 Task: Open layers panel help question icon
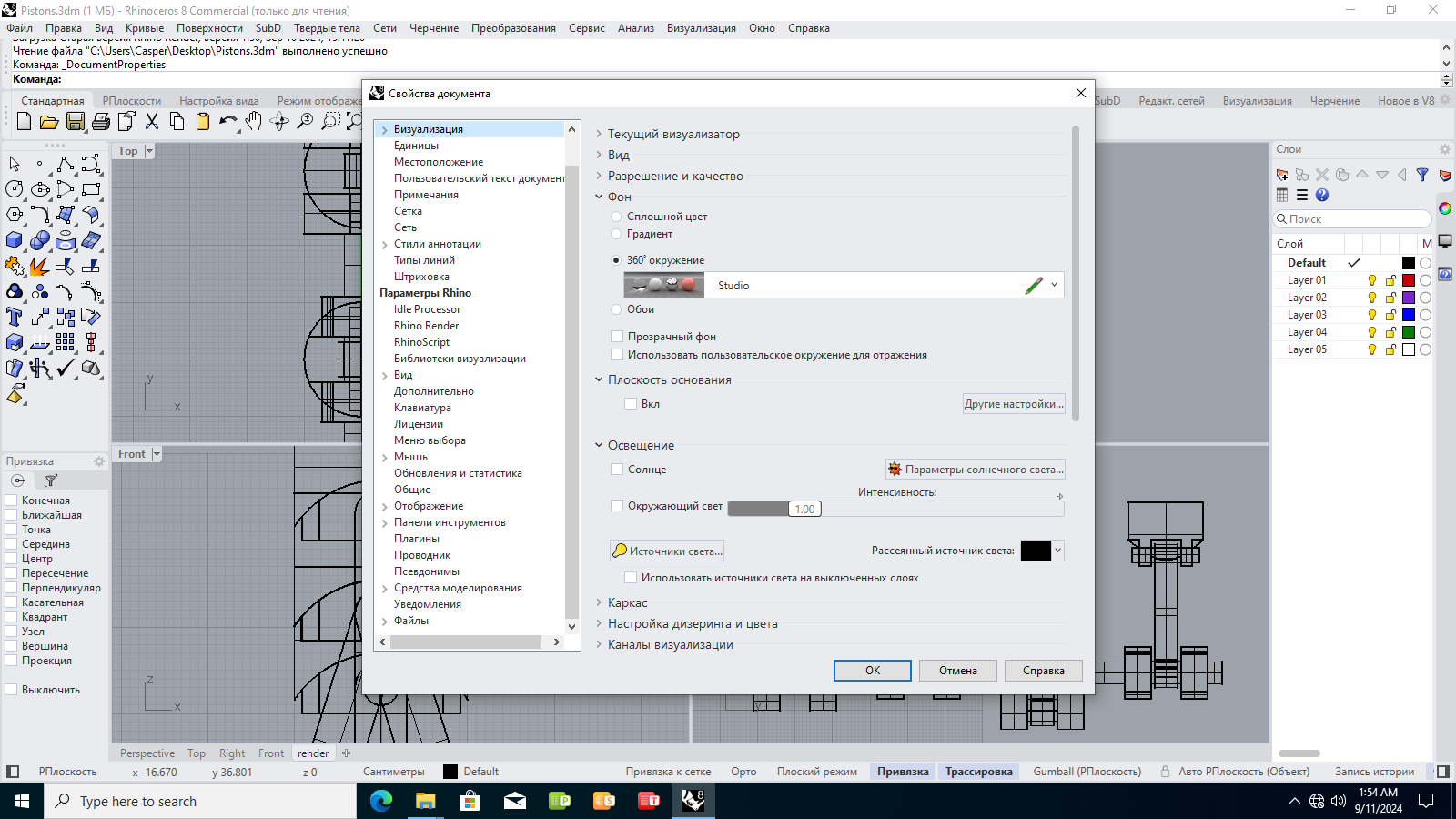1322,195
